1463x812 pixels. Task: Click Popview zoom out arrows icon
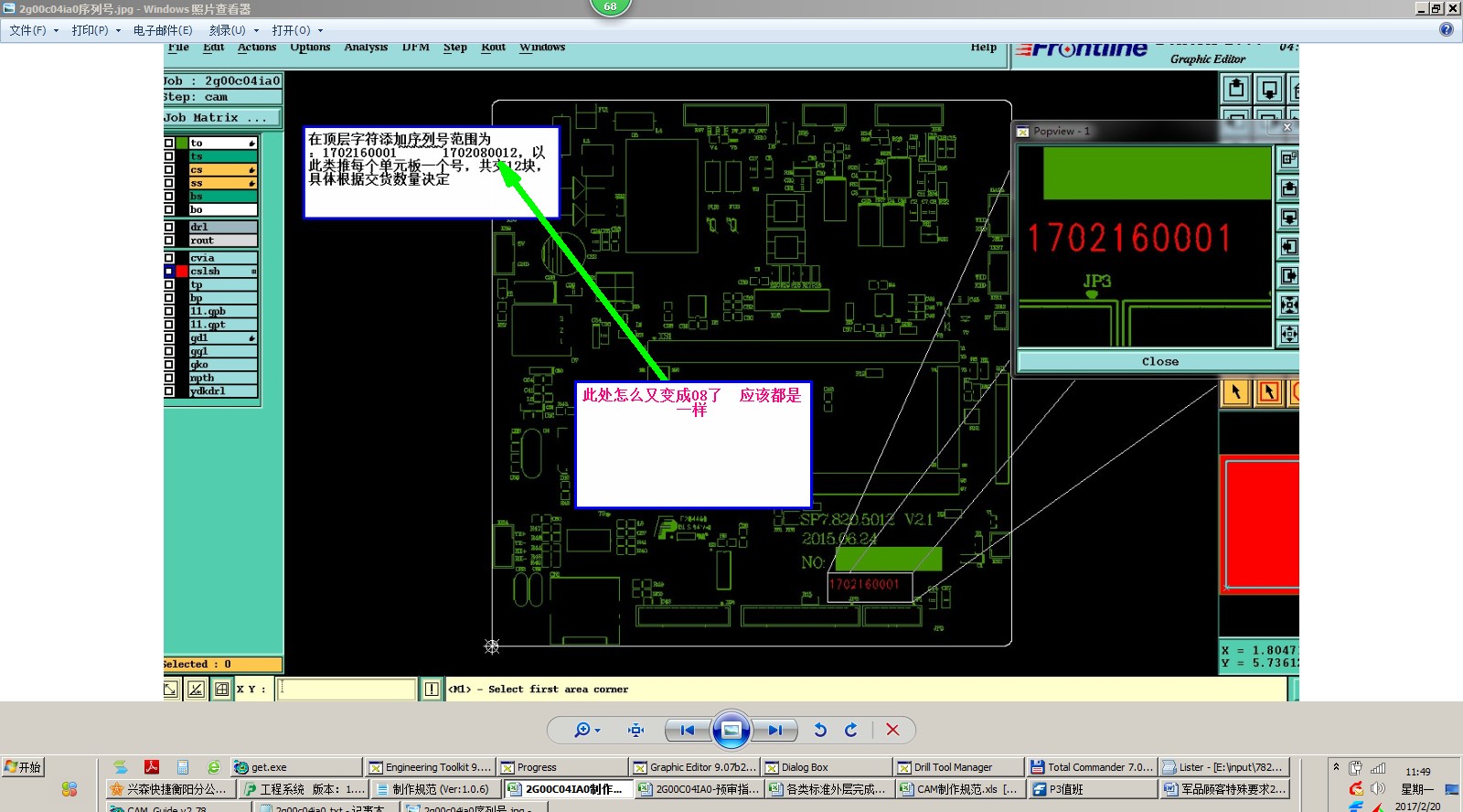tap(1288, 305)
